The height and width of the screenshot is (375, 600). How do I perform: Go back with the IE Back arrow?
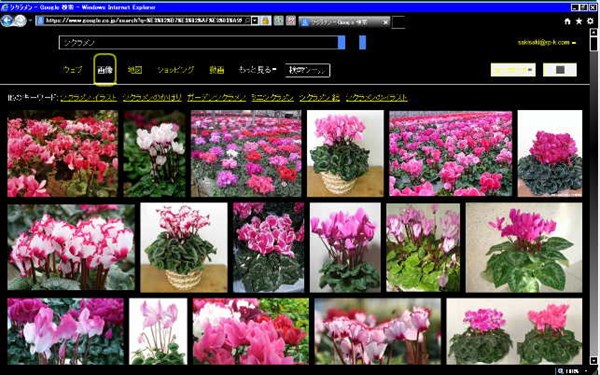pyautogui.click(x=7, y=21)
